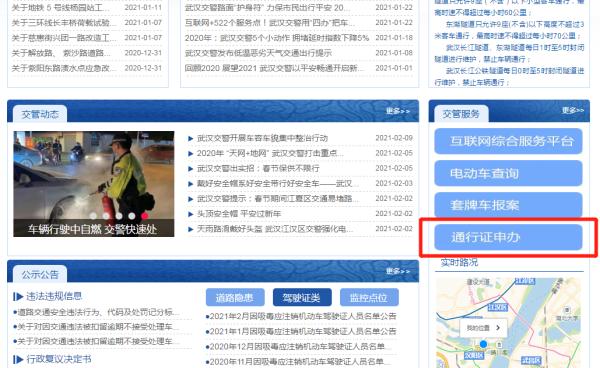Open the real-time traffic map

[x=509, y=322]
